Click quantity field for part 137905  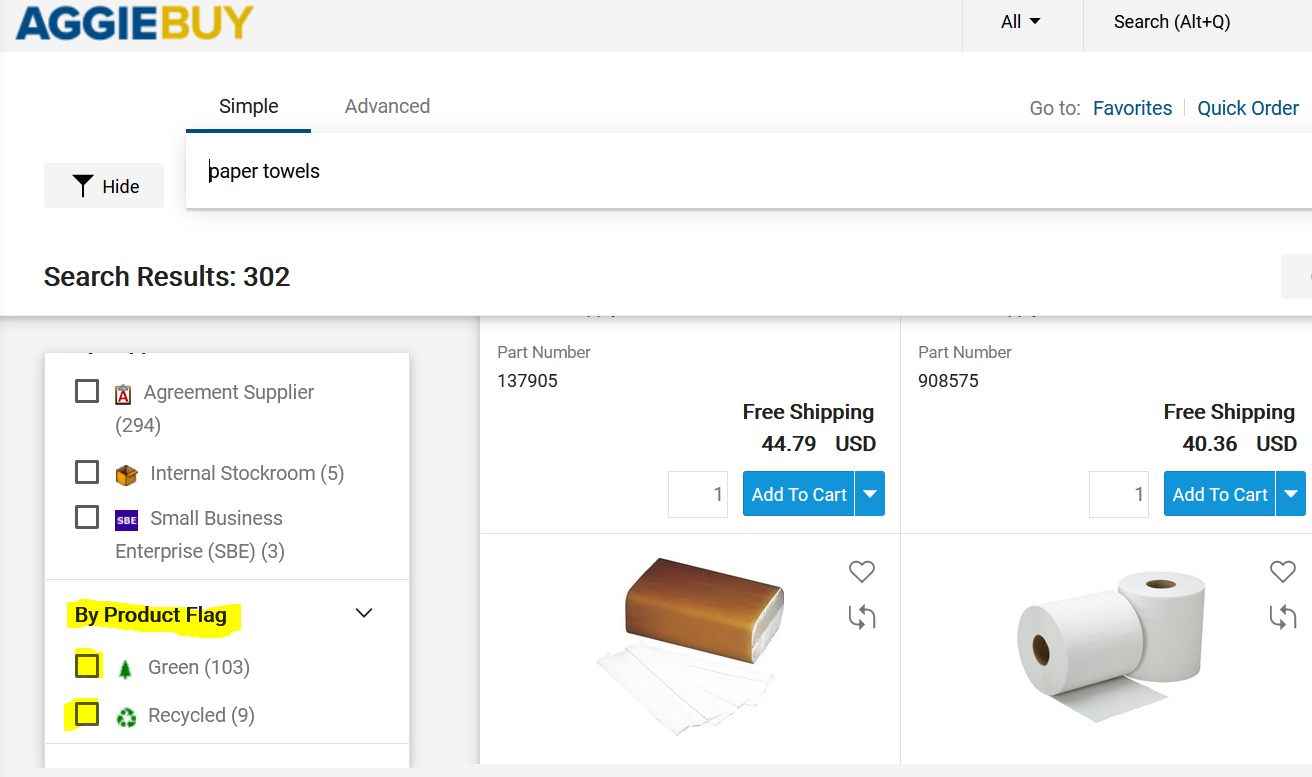tap(698, 494)
